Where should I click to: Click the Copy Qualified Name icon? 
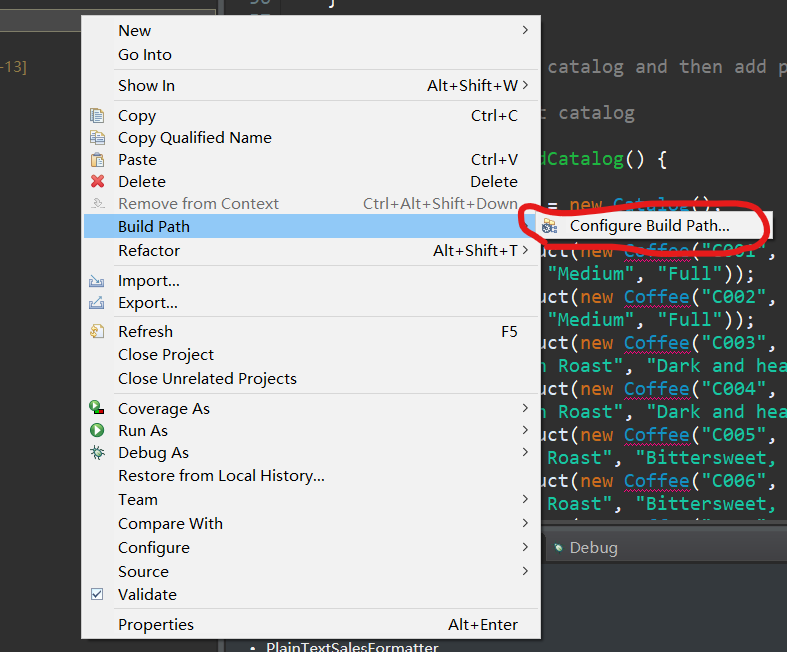pos(97,138)
